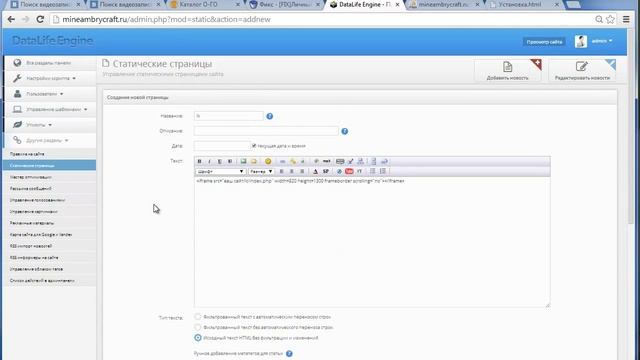
Task: Apply underline formatting in editor toolbar
Action: [220, 161]
